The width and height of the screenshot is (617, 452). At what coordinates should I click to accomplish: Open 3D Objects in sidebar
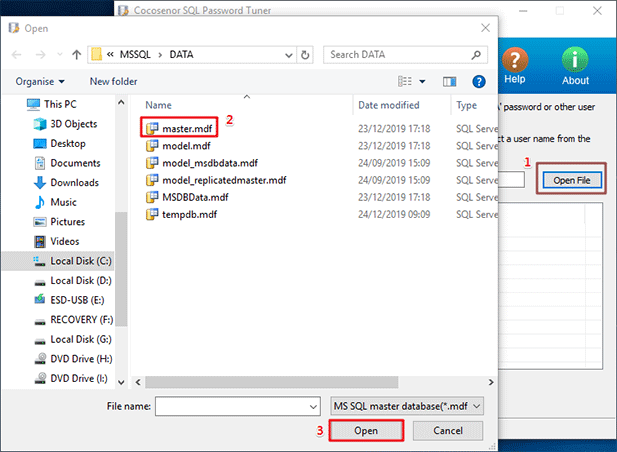click(65, 124)
